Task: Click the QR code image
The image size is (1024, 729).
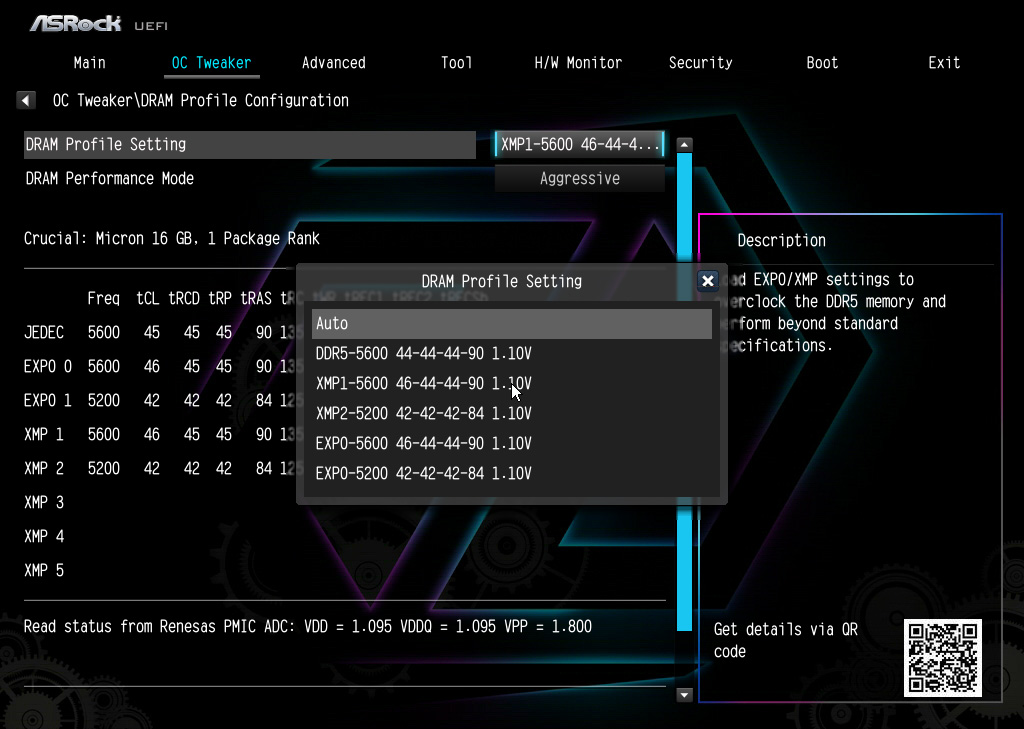Action: (943, 658)
